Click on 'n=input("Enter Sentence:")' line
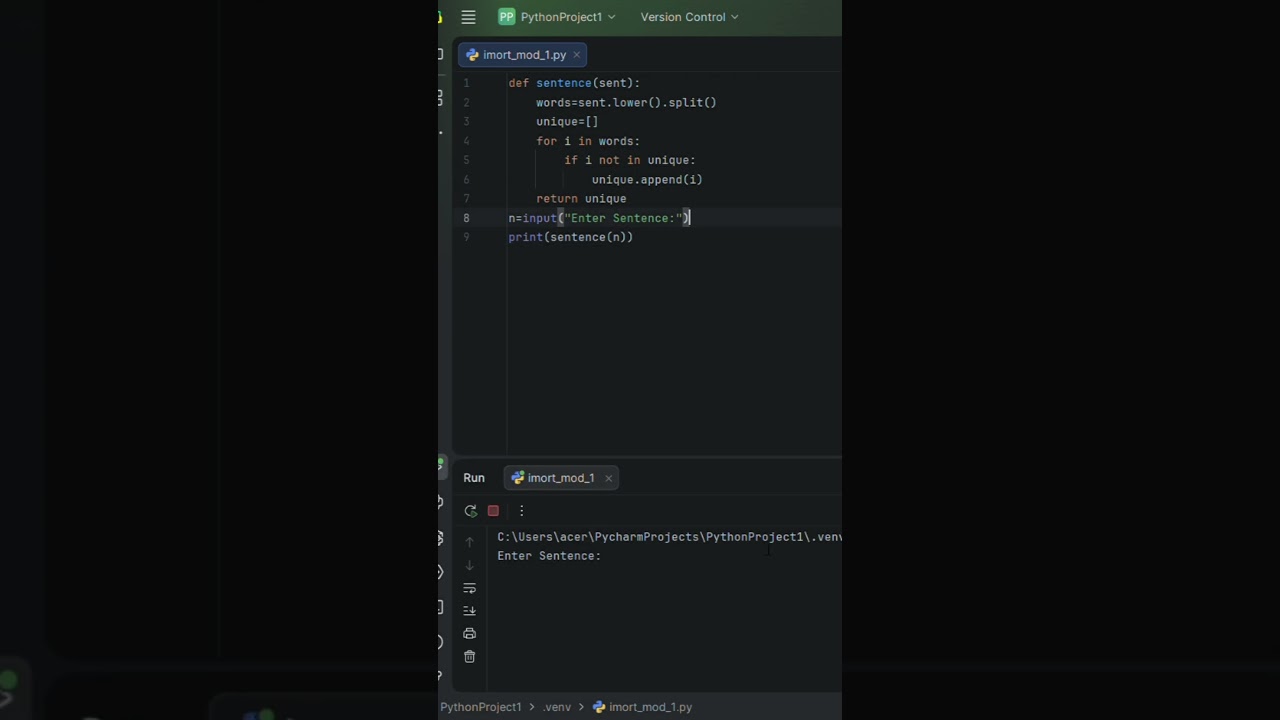Screen dimensions: 1280x720 [x=599, y=218]
